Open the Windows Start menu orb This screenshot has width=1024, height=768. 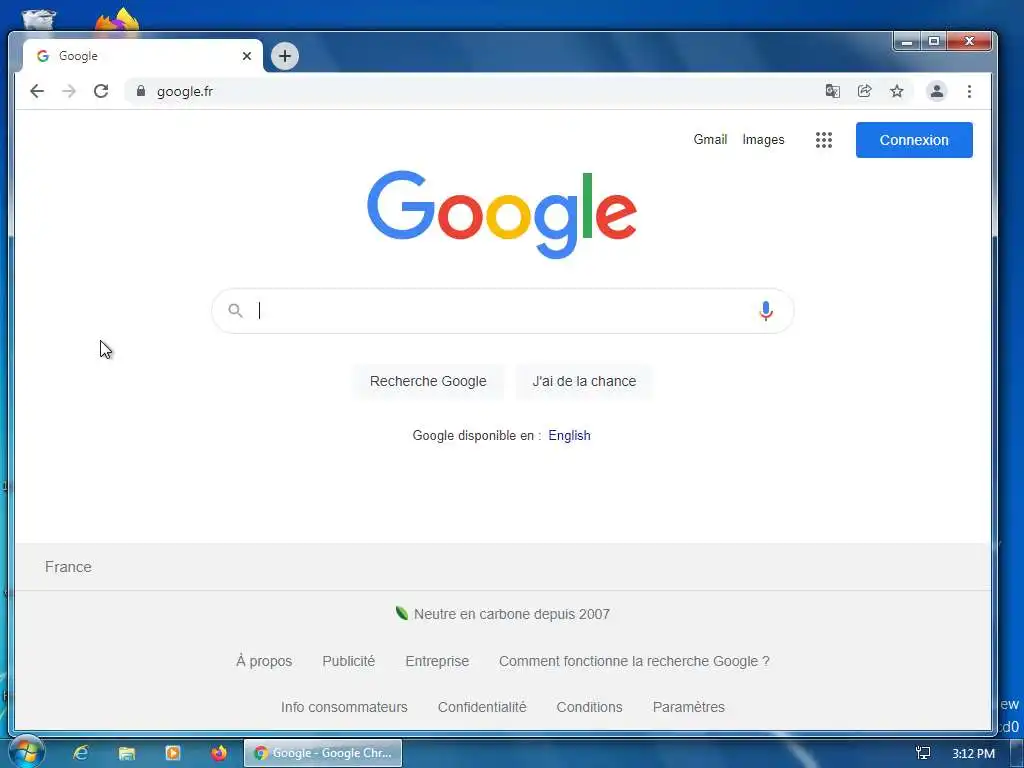(x=25, y=753)
